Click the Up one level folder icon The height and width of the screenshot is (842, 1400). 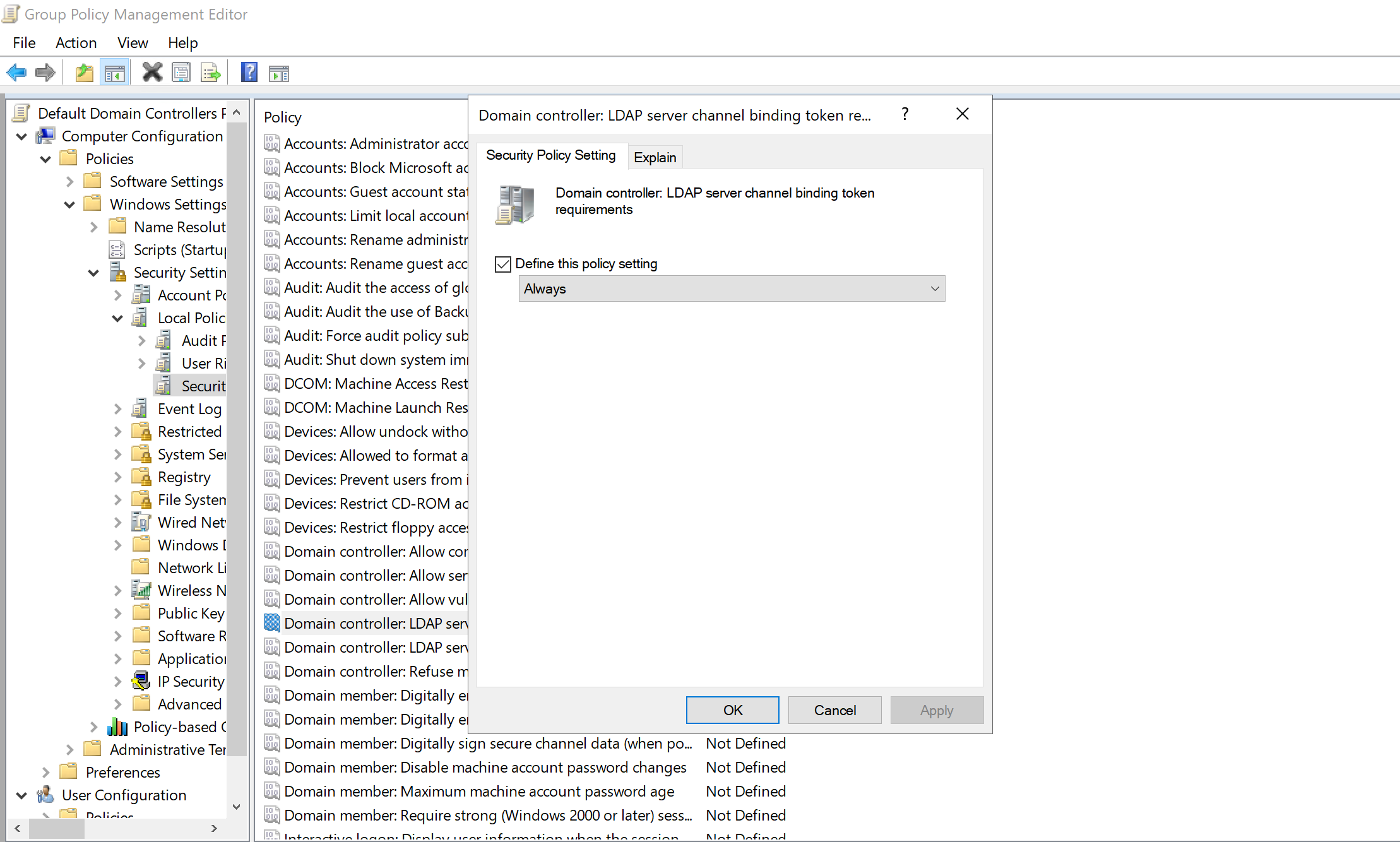coord(84,73)
